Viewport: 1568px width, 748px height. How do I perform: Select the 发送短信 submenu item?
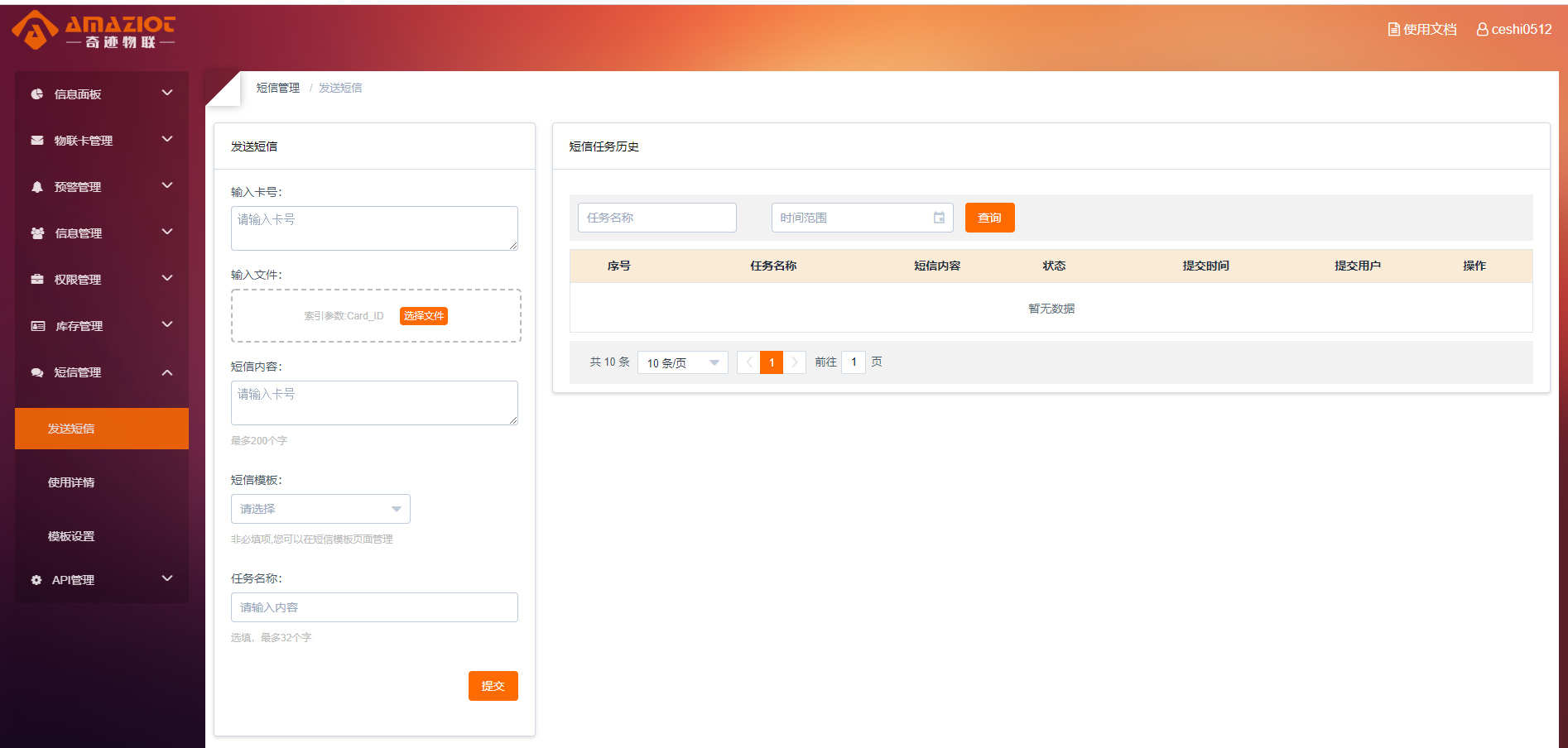pos(102,429)
